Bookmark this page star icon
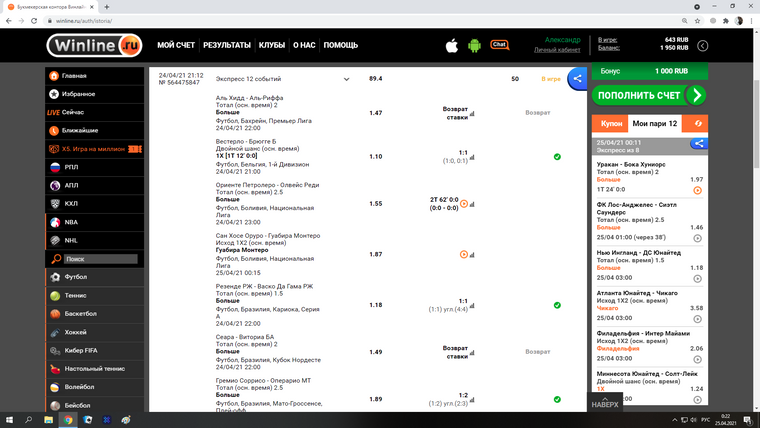Image resolution: width=760 pixels, height=428 pixels. coord(697,21)
